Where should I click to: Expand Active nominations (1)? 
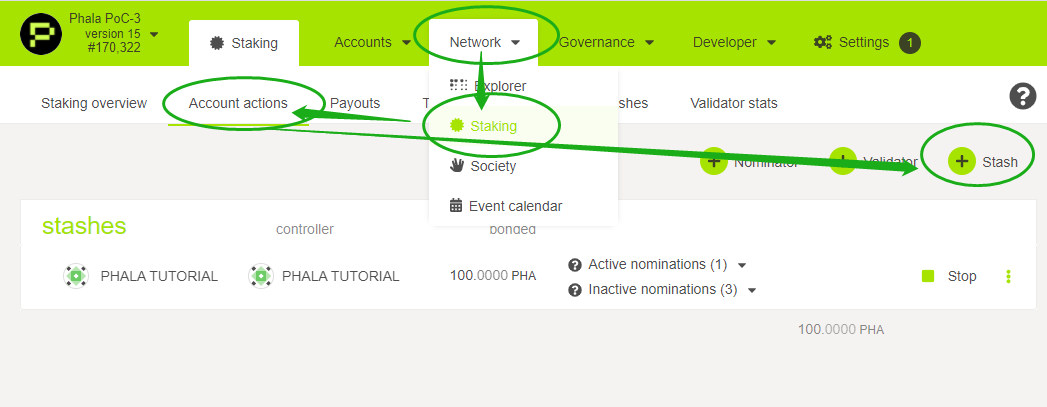pos(742,265)
